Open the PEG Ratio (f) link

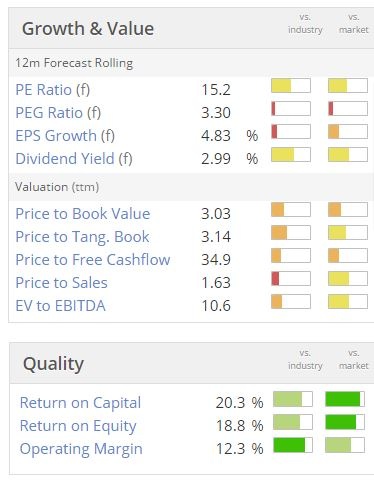[58, 113]
